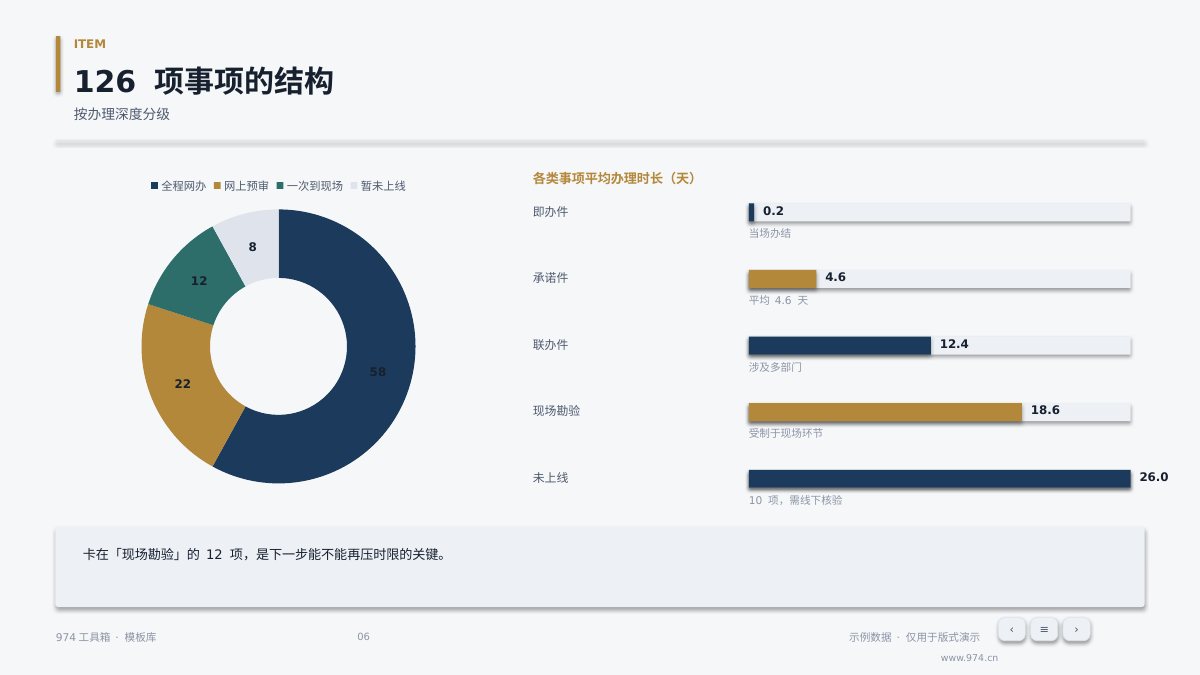This screenshot has height=675, width=1200.
Task: Click the title 126 项事项的结构
Action: tap(203, 82)
